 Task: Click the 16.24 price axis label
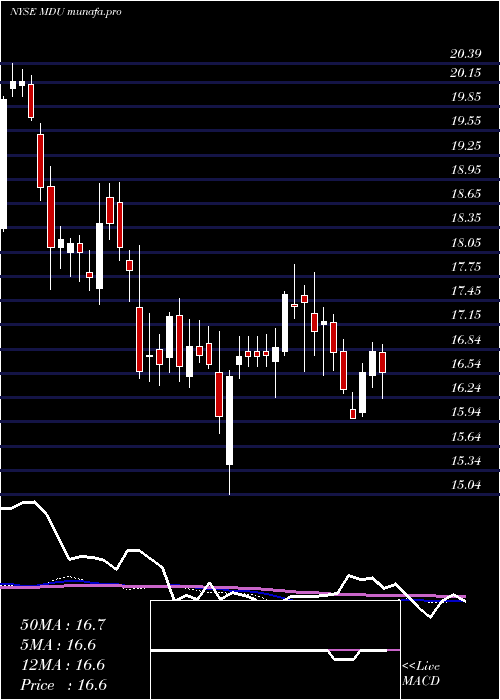[x=466, y=388]
